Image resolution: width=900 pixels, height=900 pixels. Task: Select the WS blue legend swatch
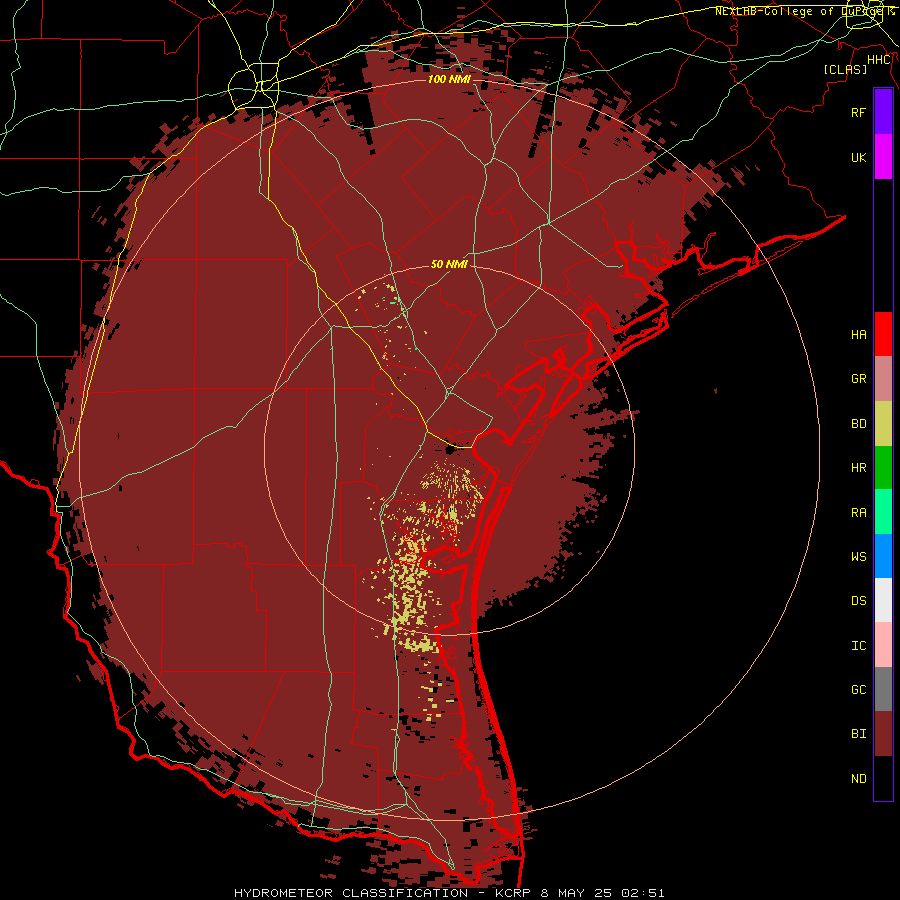883,556
